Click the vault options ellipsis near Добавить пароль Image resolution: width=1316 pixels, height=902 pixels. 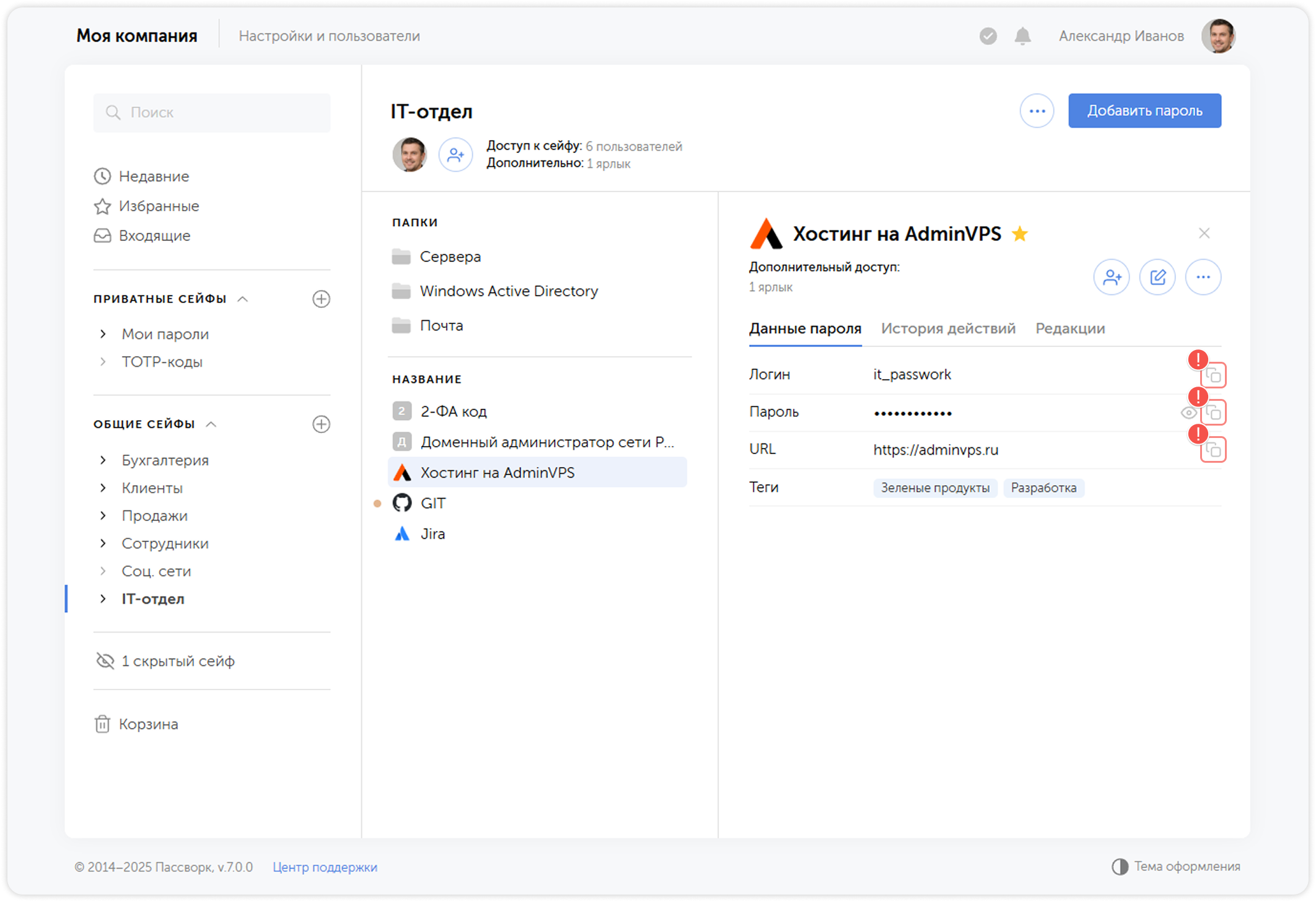click(x=1037, y=111)
